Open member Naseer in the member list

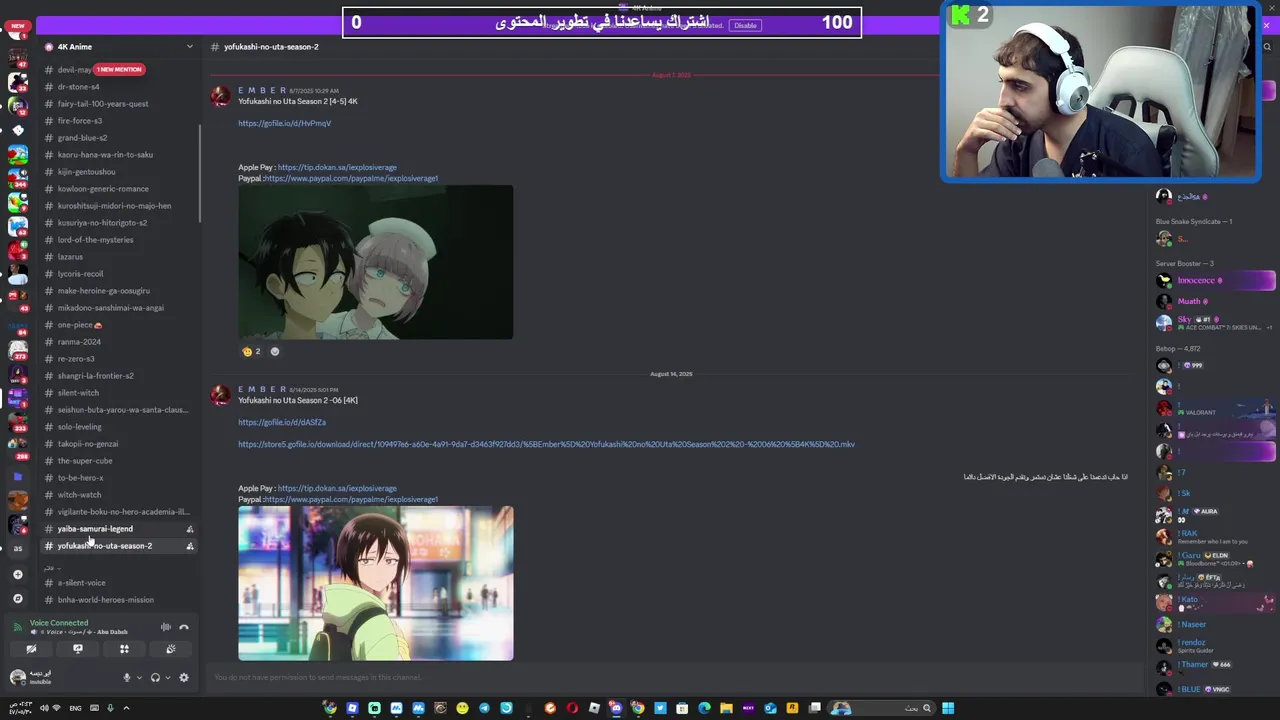point(1215,625)
